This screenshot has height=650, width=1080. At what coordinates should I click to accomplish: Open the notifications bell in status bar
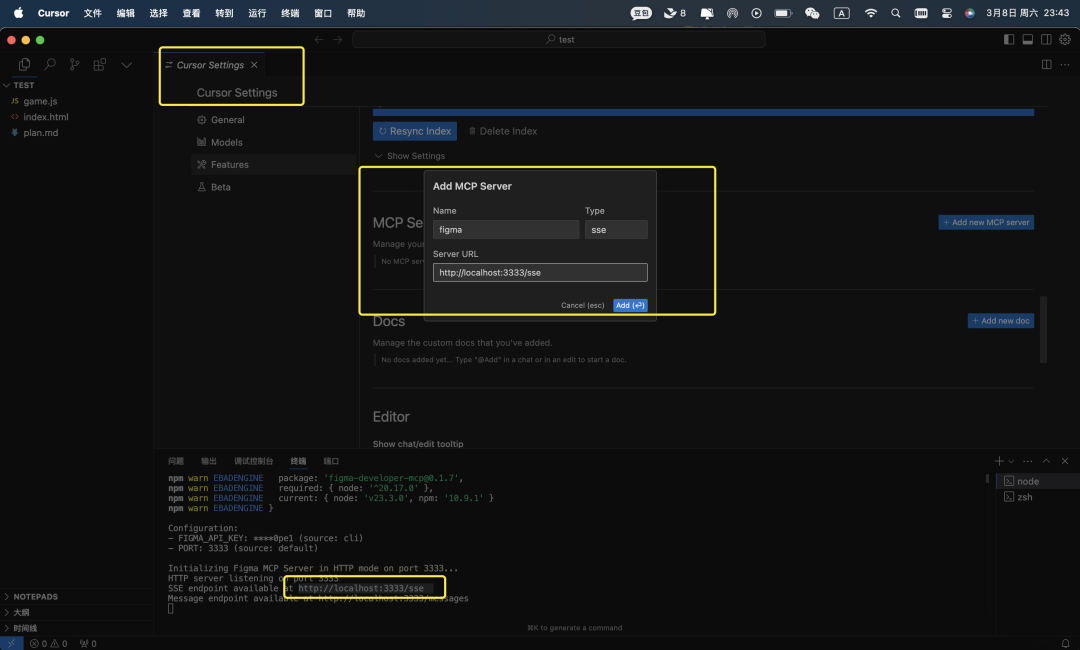pos(1068,643)
